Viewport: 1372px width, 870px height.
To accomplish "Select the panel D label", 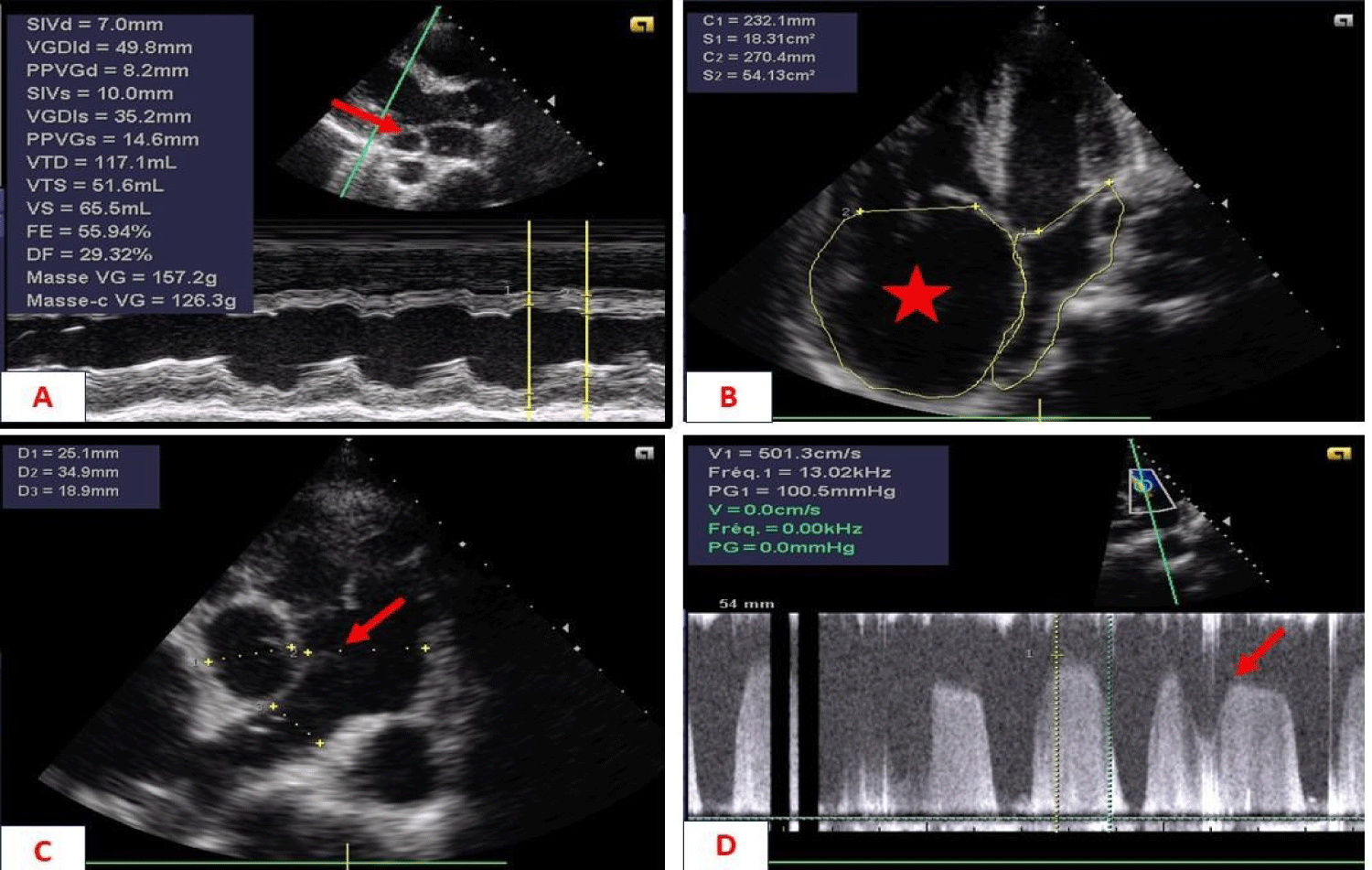I will click(x=725, y=845).
